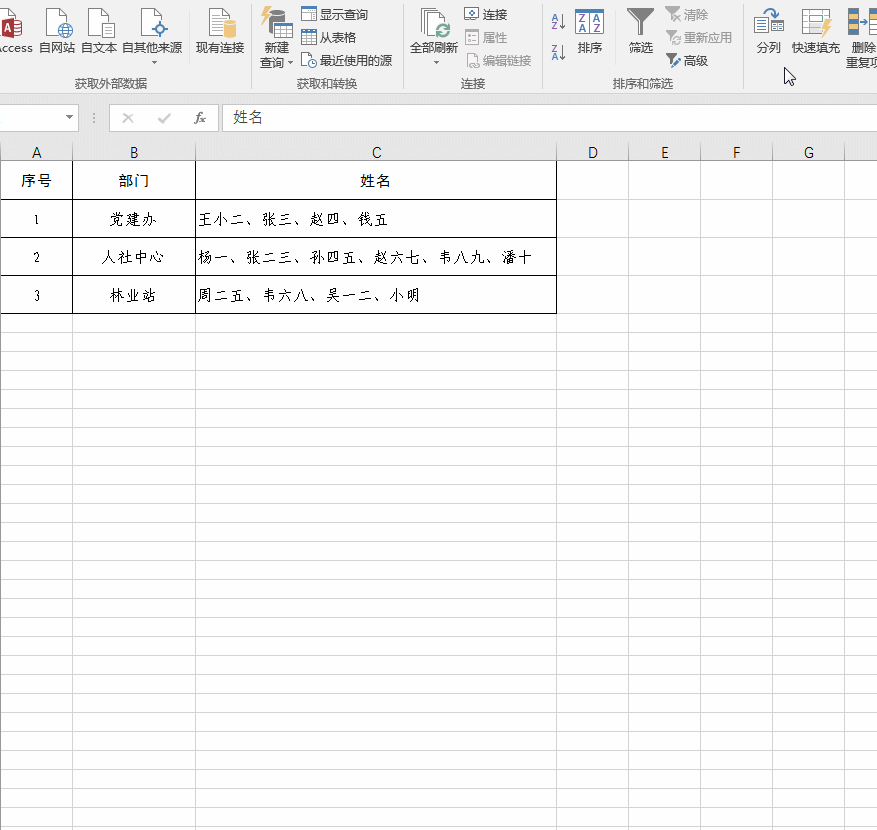Expand 自其他来源 dropdown arrow
The image size is (877, 830).
coord(154,63)
